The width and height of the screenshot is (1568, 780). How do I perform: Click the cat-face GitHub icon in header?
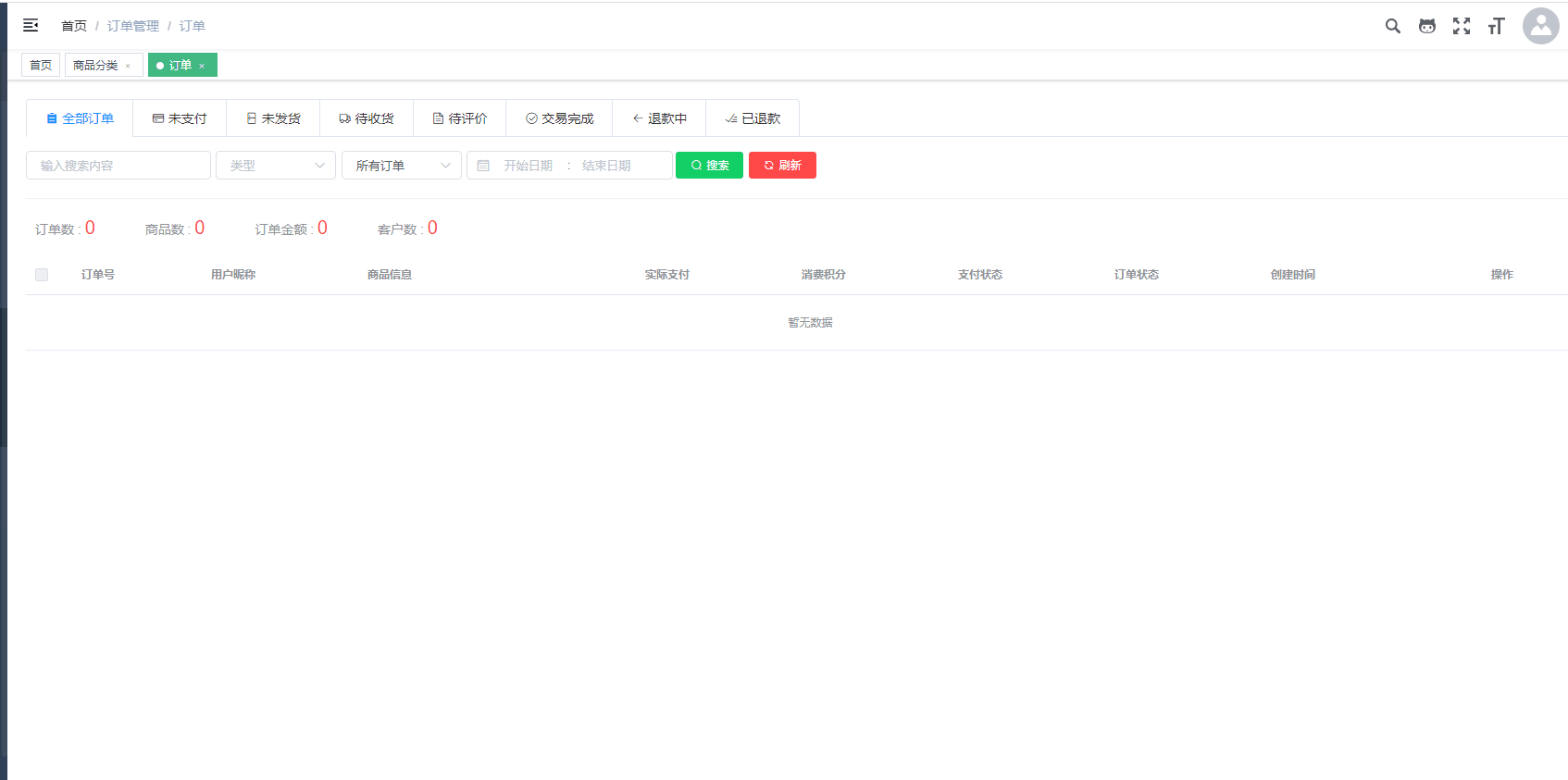[x=1426, y=26]
